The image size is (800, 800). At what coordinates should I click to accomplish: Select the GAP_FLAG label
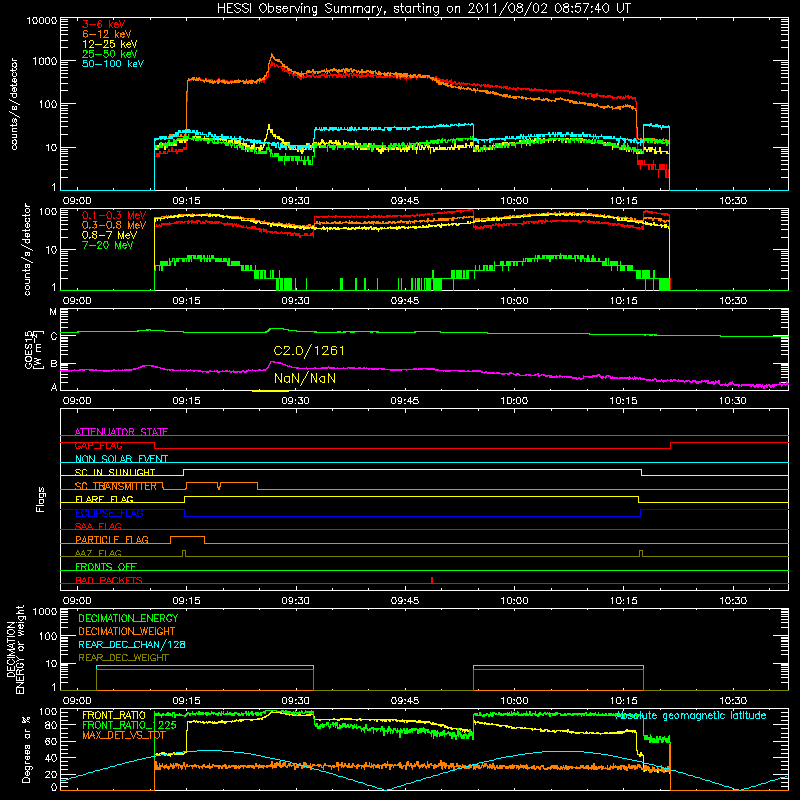(x=99, y=445)
